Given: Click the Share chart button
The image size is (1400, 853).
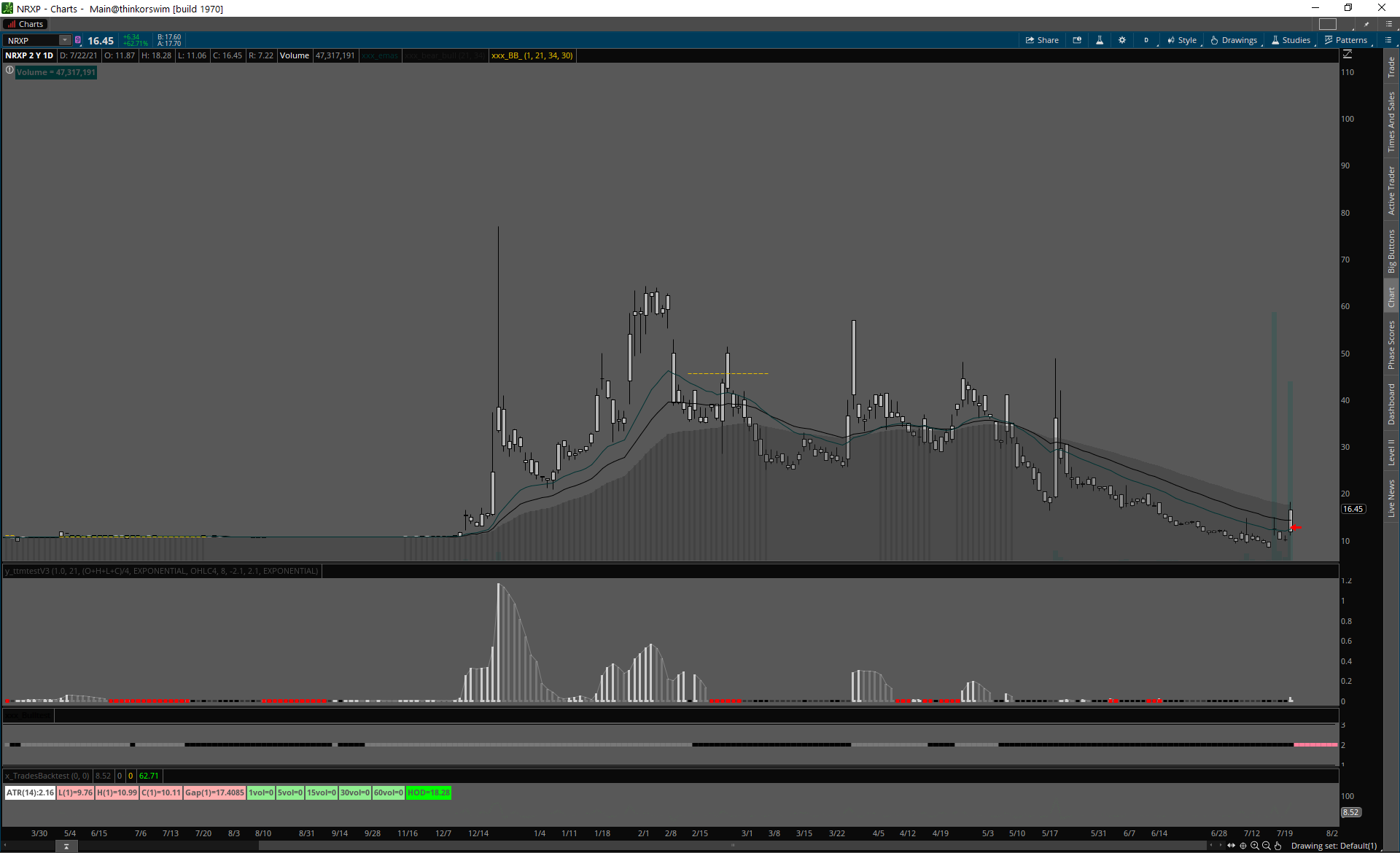Looking at the screenshot, I should pos(1042,40).
